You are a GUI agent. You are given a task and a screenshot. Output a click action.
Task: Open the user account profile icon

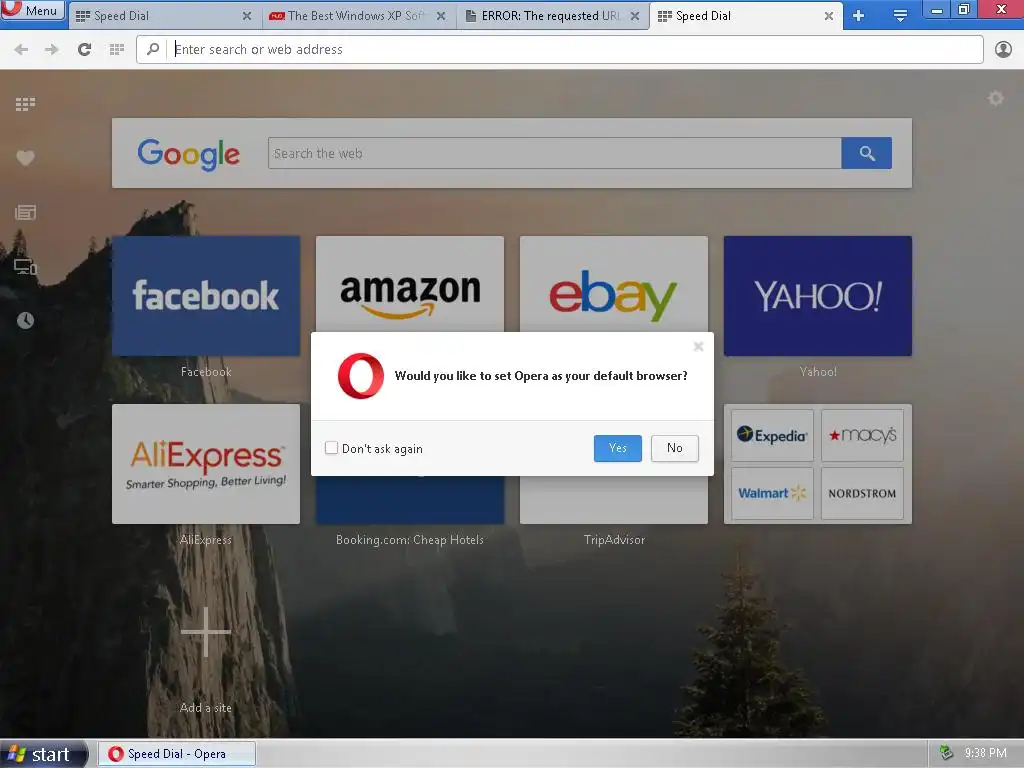1003,50
